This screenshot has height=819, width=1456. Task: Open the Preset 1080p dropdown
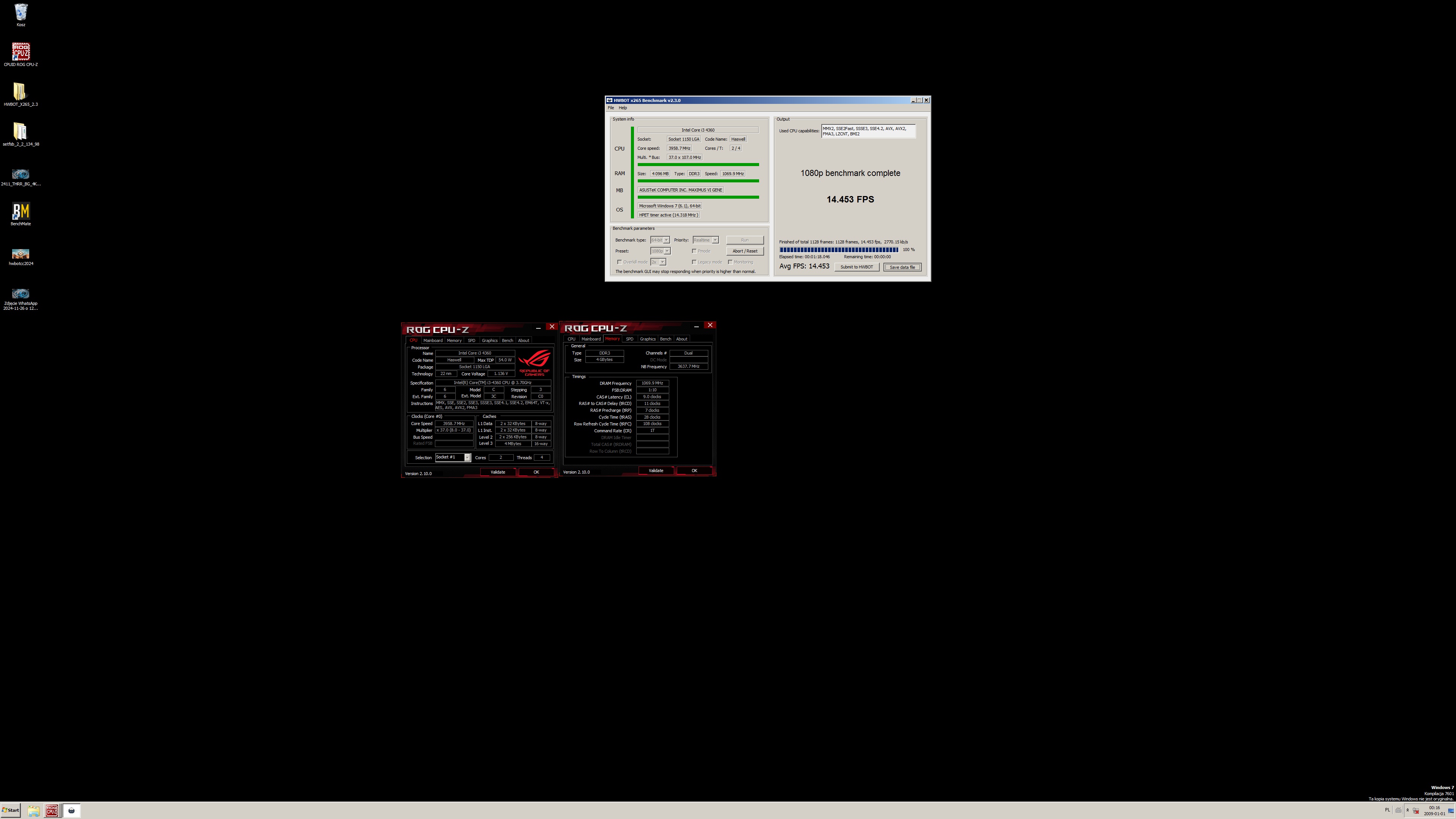pos(660,251)
